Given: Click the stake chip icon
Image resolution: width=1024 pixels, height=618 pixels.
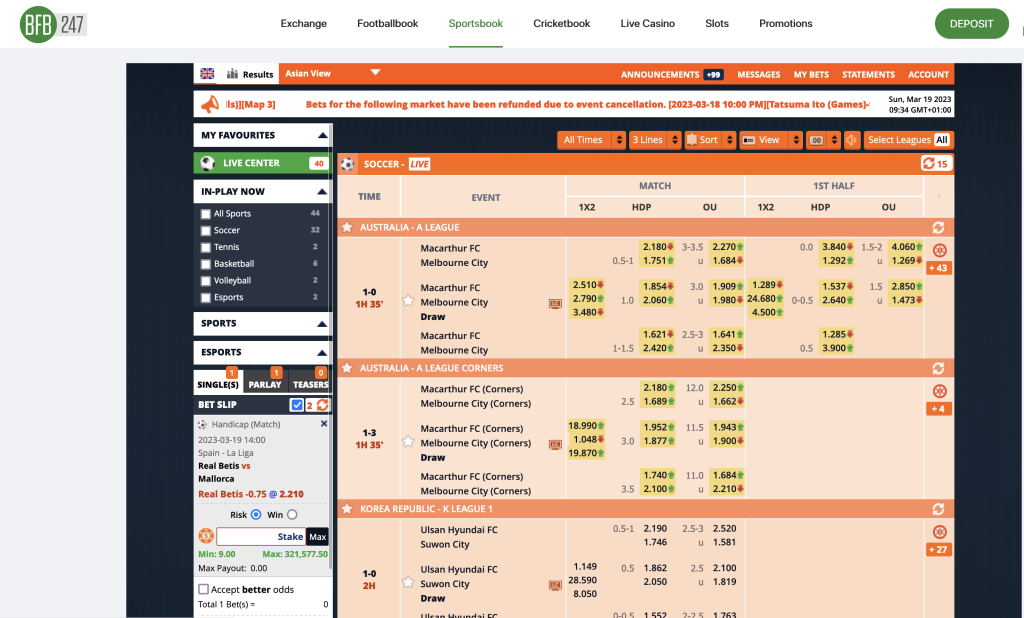Looking at the screenshot, I should pos(206,536).
